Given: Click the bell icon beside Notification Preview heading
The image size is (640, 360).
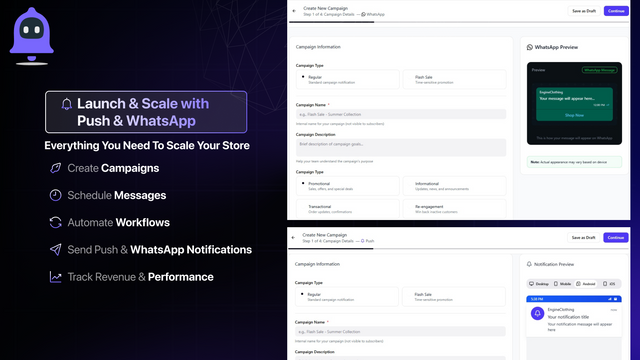Looking at the screenshot, I should click(x=529, y=264).
